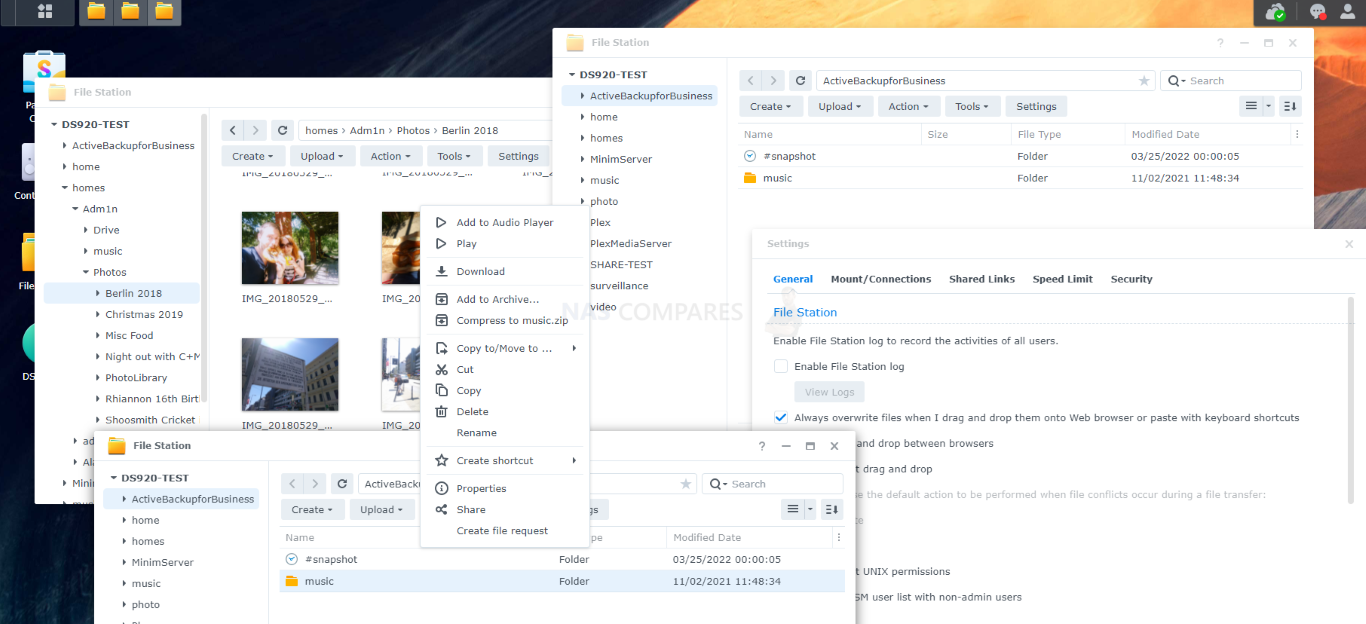Open Upload dropdown in Berlin 2018 window
This screenshot has height=624, width=1366.
pyautogui.click(x=323, y=156)
